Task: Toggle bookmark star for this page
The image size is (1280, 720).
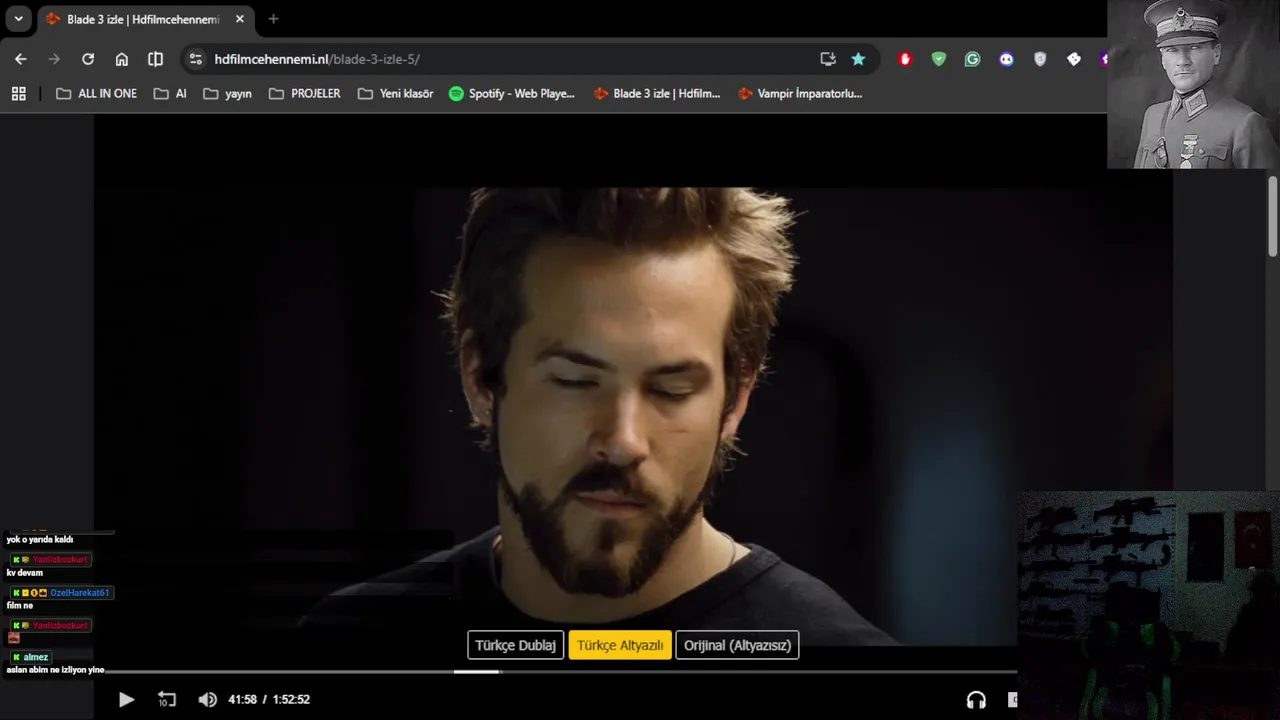Action: pos(858,59)
